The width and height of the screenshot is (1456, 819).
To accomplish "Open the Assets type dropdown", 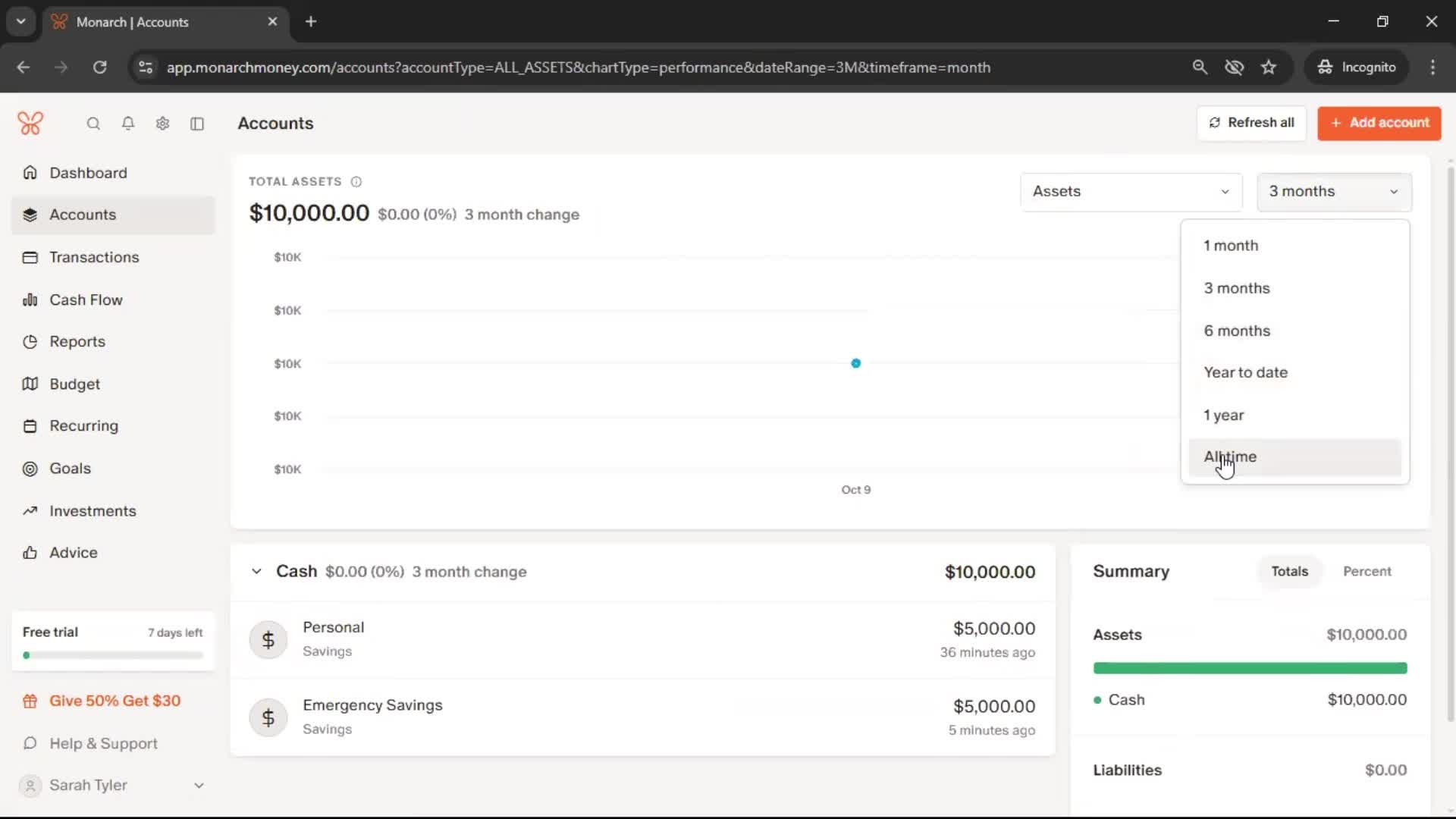I will click(x=1130, y=192).
